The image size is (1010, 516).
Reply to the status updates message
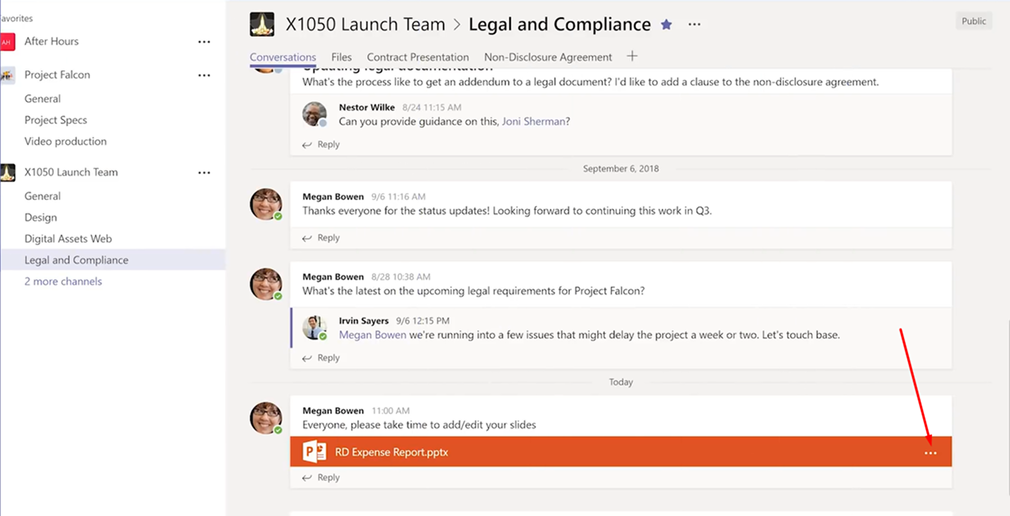click(x=321, y=238)
